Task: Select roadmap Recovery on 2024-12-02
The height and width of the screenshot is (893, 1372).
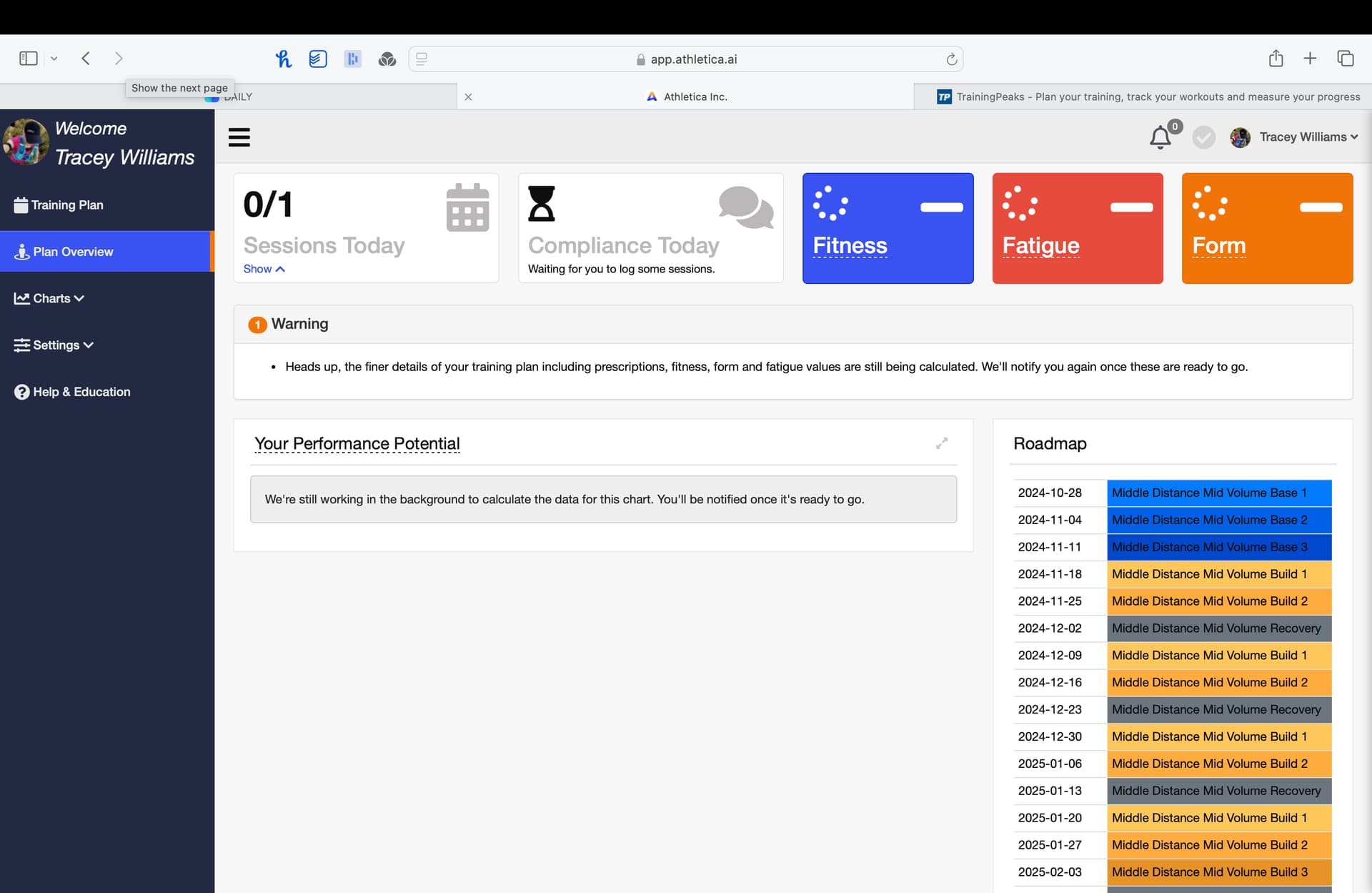Action: [1172, 628]
